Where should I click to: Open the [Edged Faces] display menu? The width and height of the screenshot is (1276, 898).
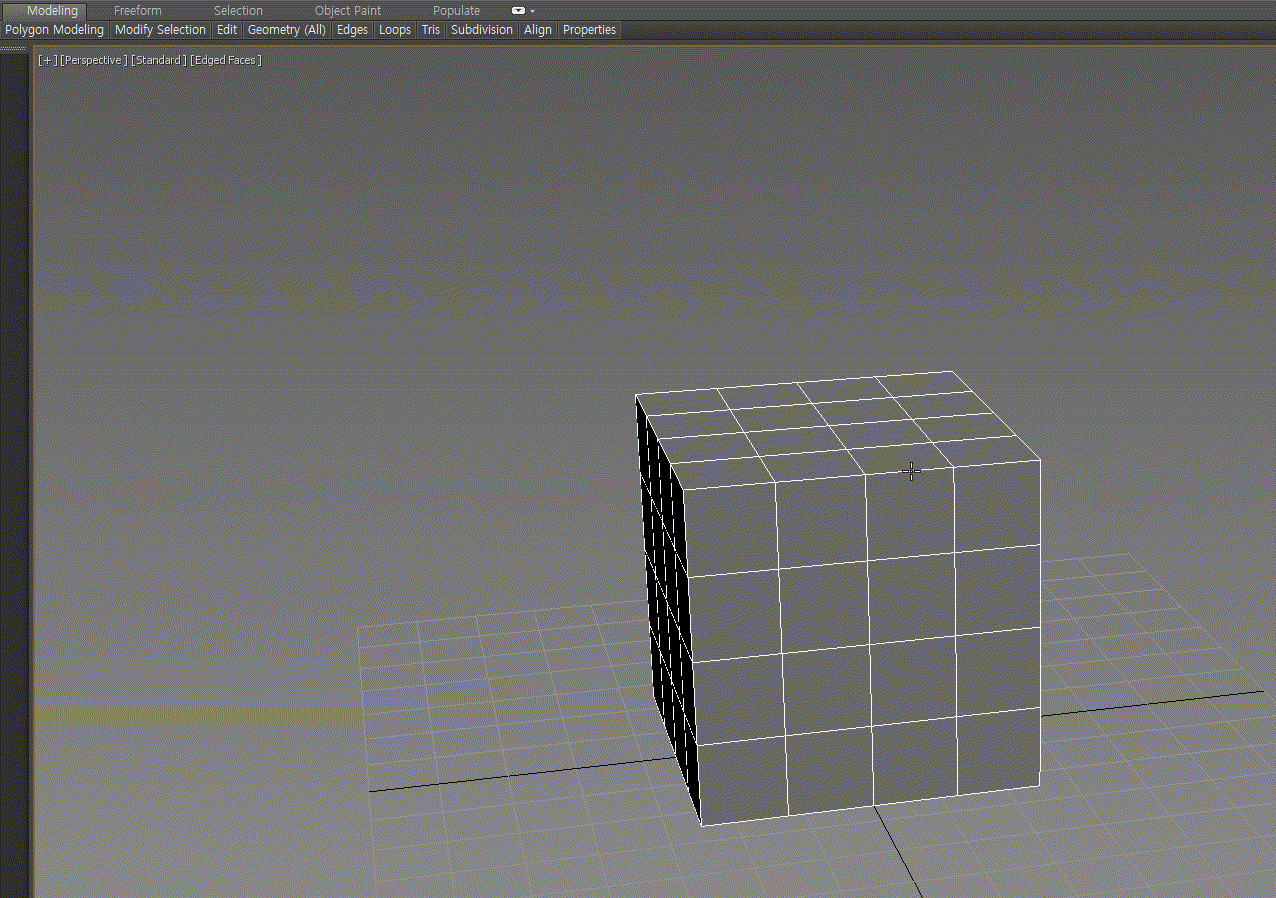coord(226,60)
